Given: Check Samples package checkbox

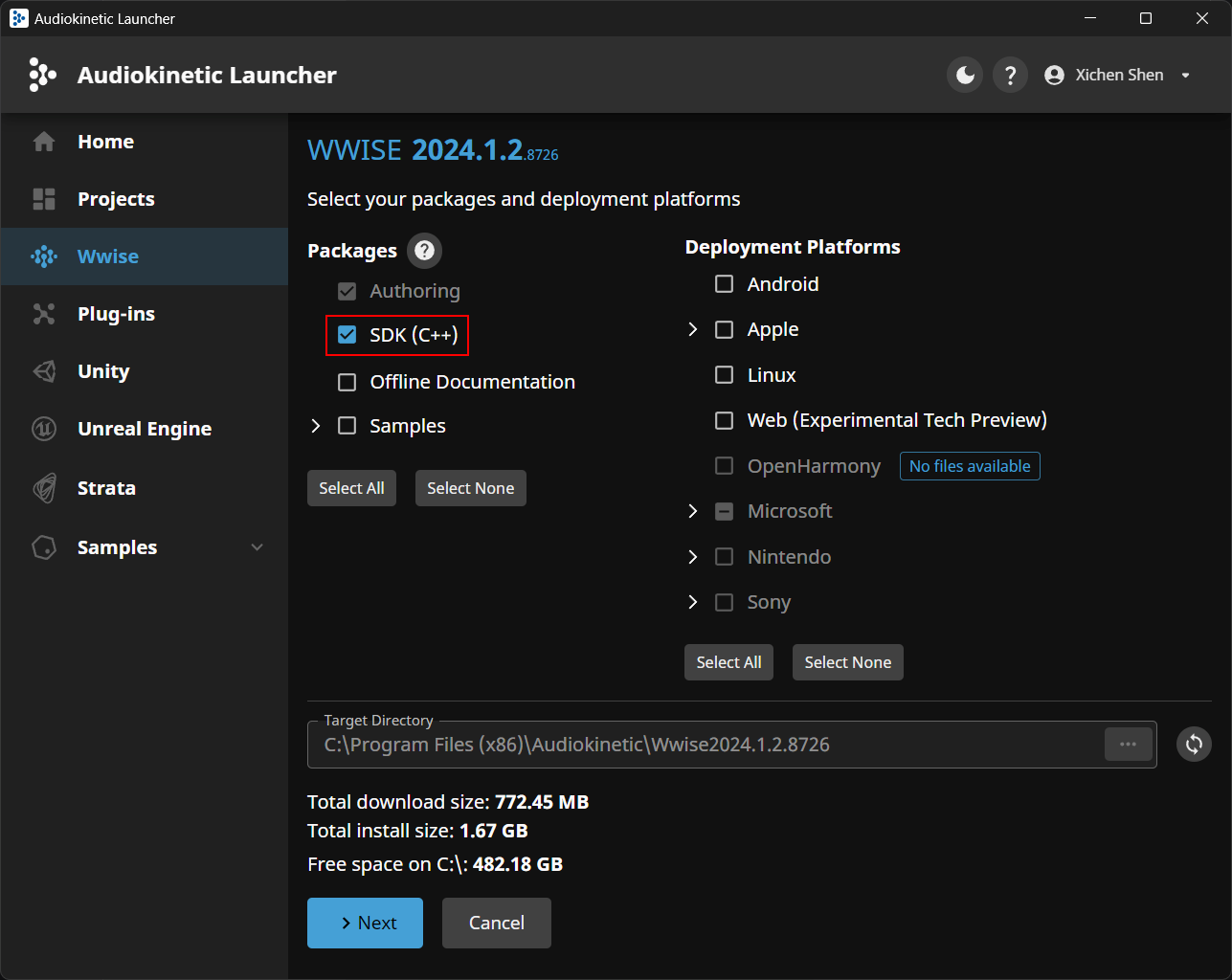Looking at the screenshot, I should tap(347, 426).
